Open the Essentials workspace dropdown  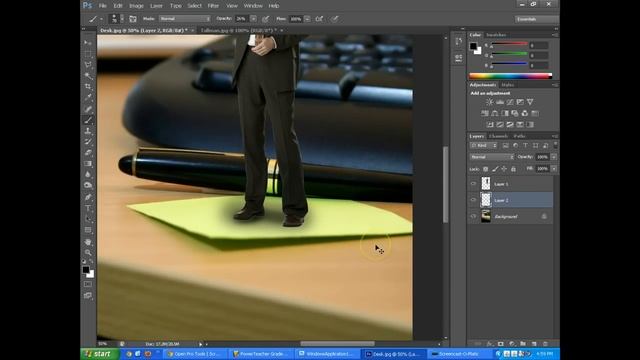(x=536, y=19)
